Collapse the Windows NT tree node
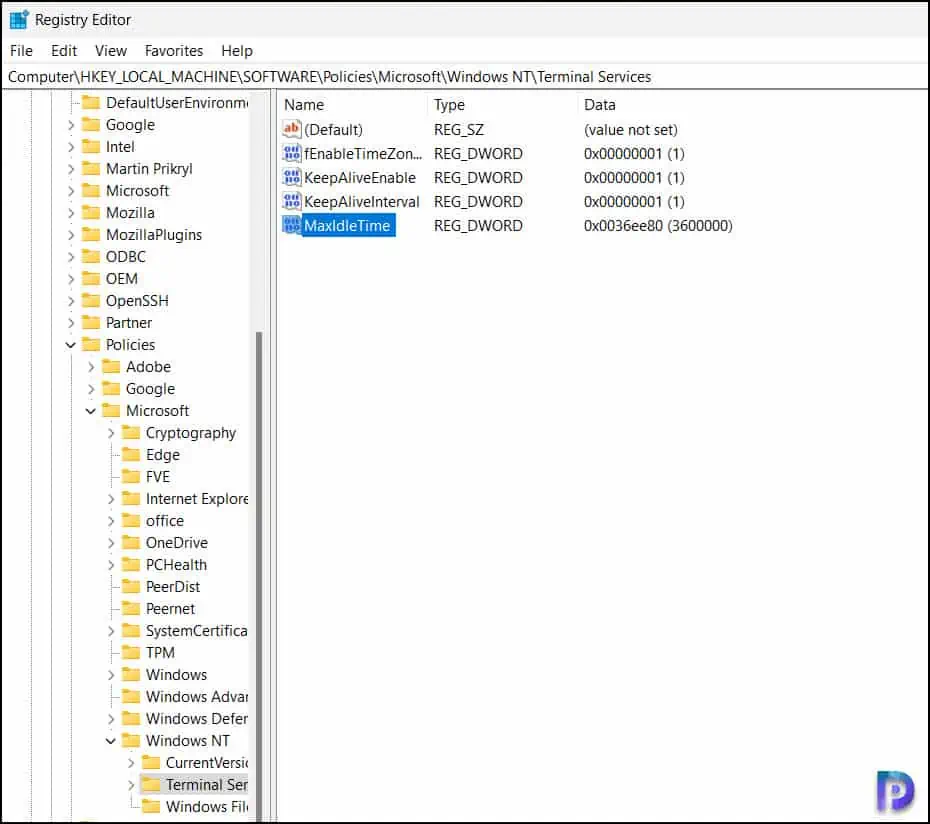Screen dimensions: 930x824 point(111,740)
